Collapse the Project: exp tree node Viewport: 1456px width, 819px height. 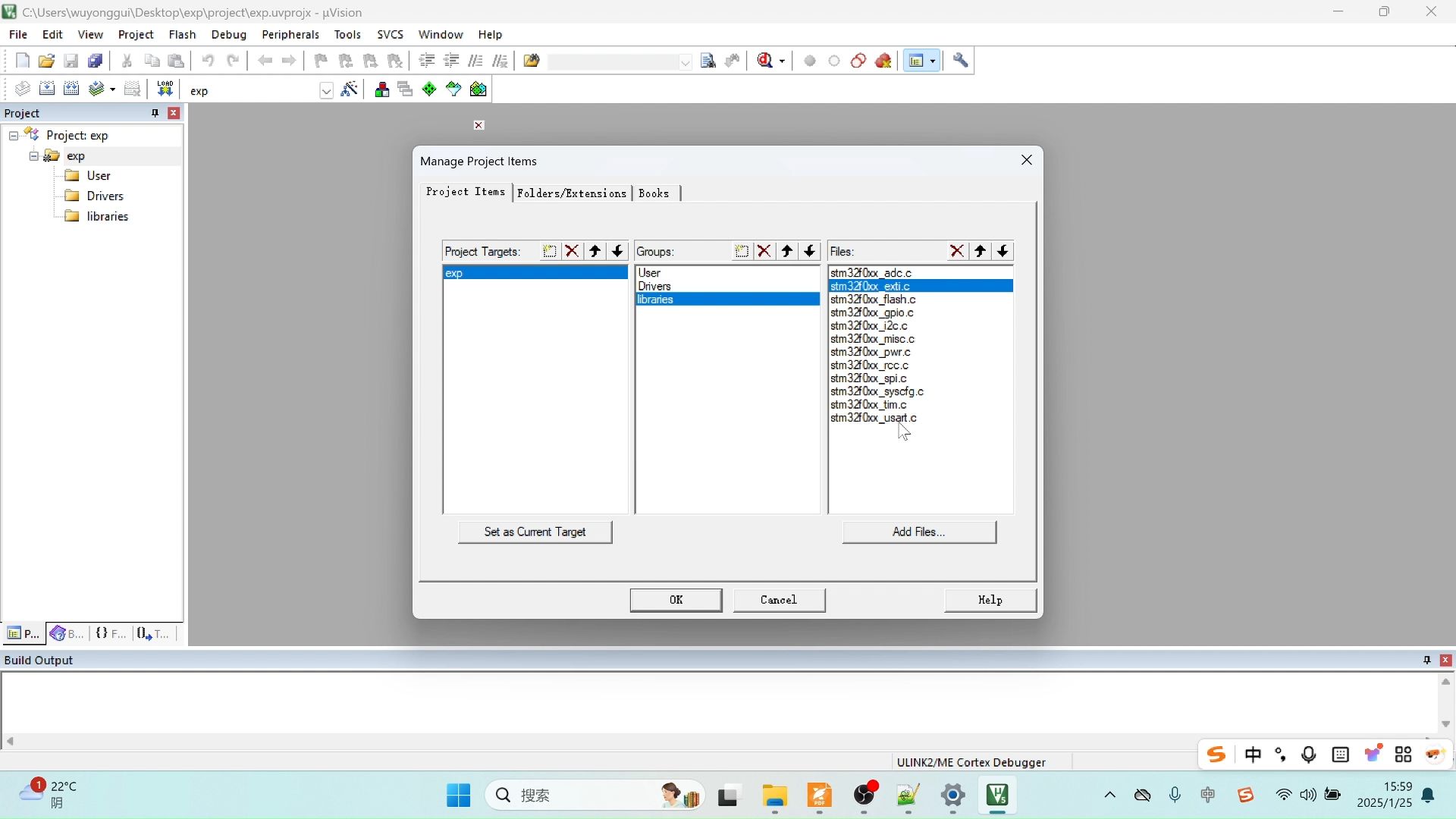pyautogui.click(x=14, y=136)
